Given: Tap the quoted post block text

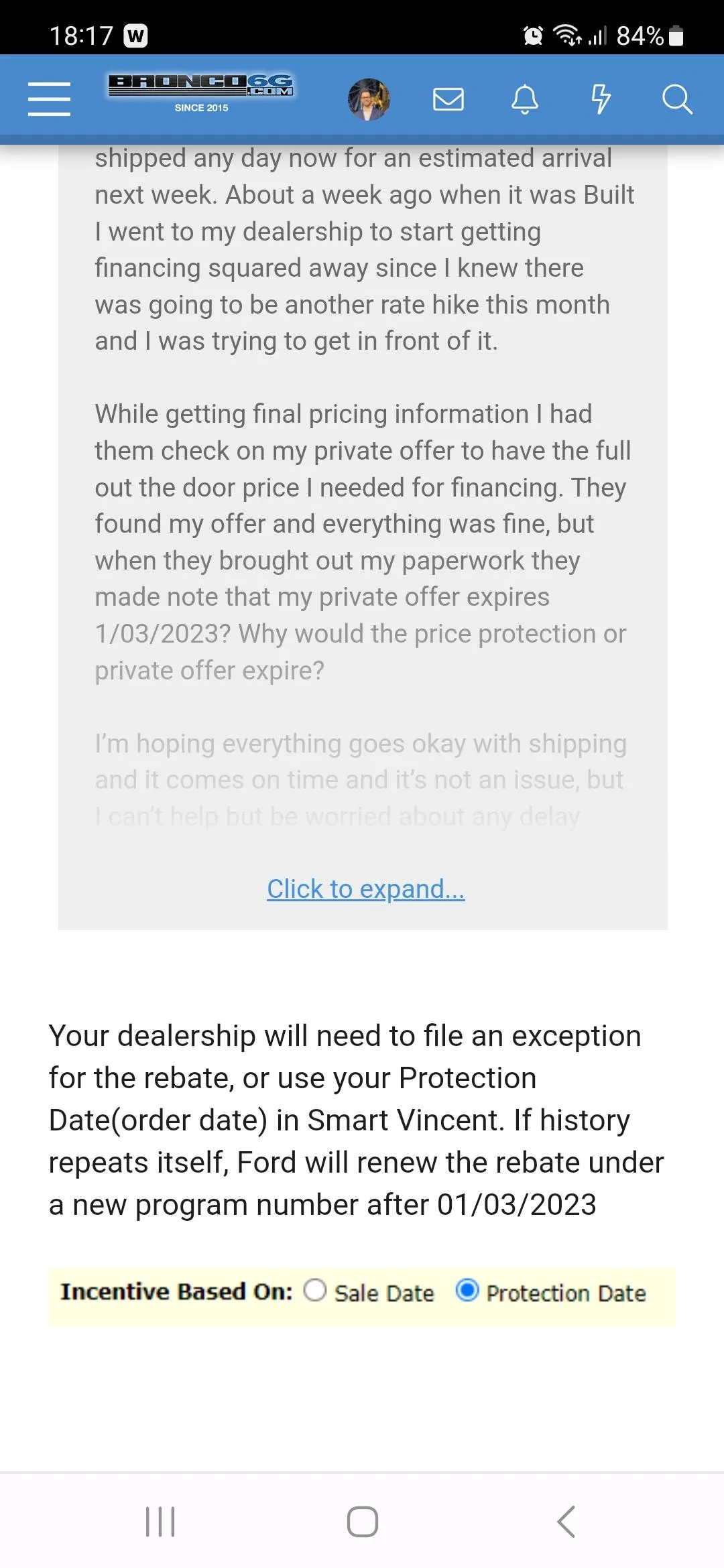Looking at the screenshot, I should [363, 487].
